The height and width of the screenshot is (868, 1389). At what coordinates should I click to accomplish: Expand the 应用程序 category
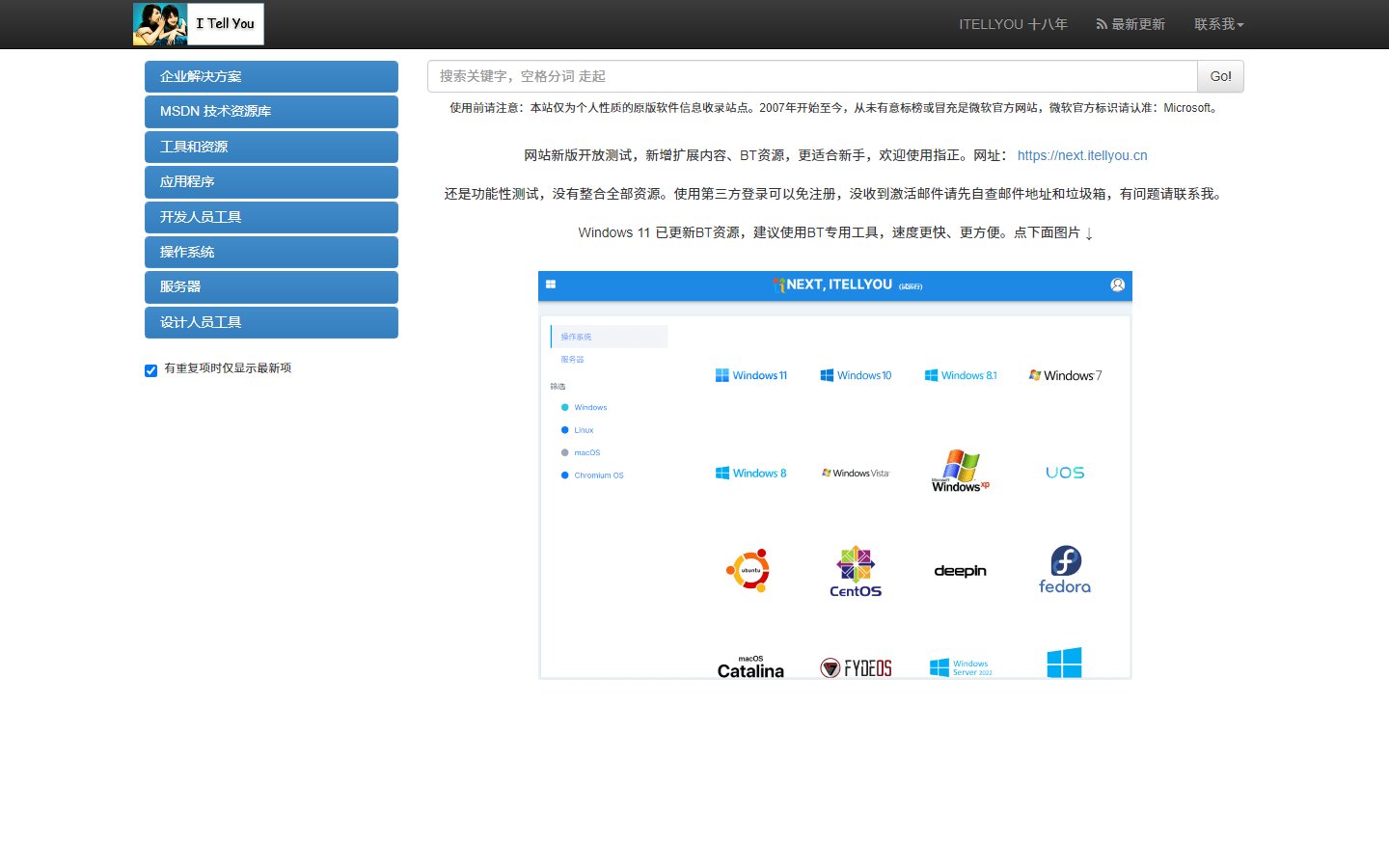point(271,182)
